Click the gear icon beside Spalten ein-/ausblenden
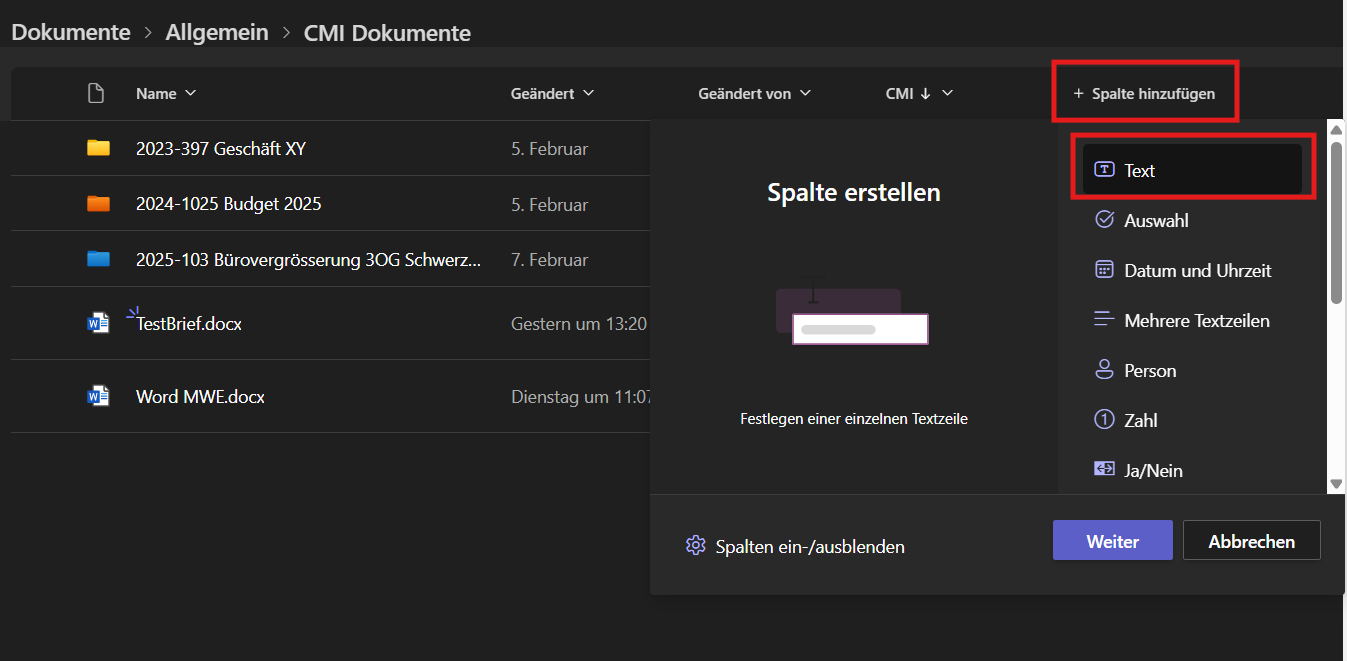Screen dimensions: 1347x661 [x=695, y=546]
